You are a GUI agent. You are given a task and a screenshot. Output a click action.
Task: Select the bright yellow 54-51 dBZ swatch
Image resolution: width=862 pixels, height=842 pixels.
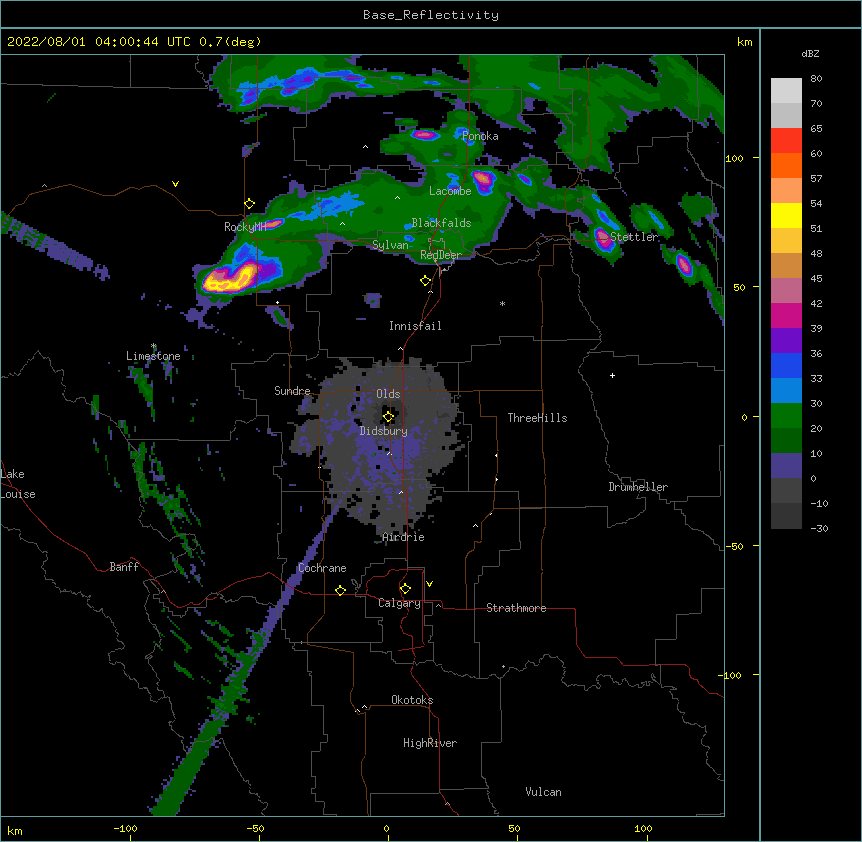786,215
